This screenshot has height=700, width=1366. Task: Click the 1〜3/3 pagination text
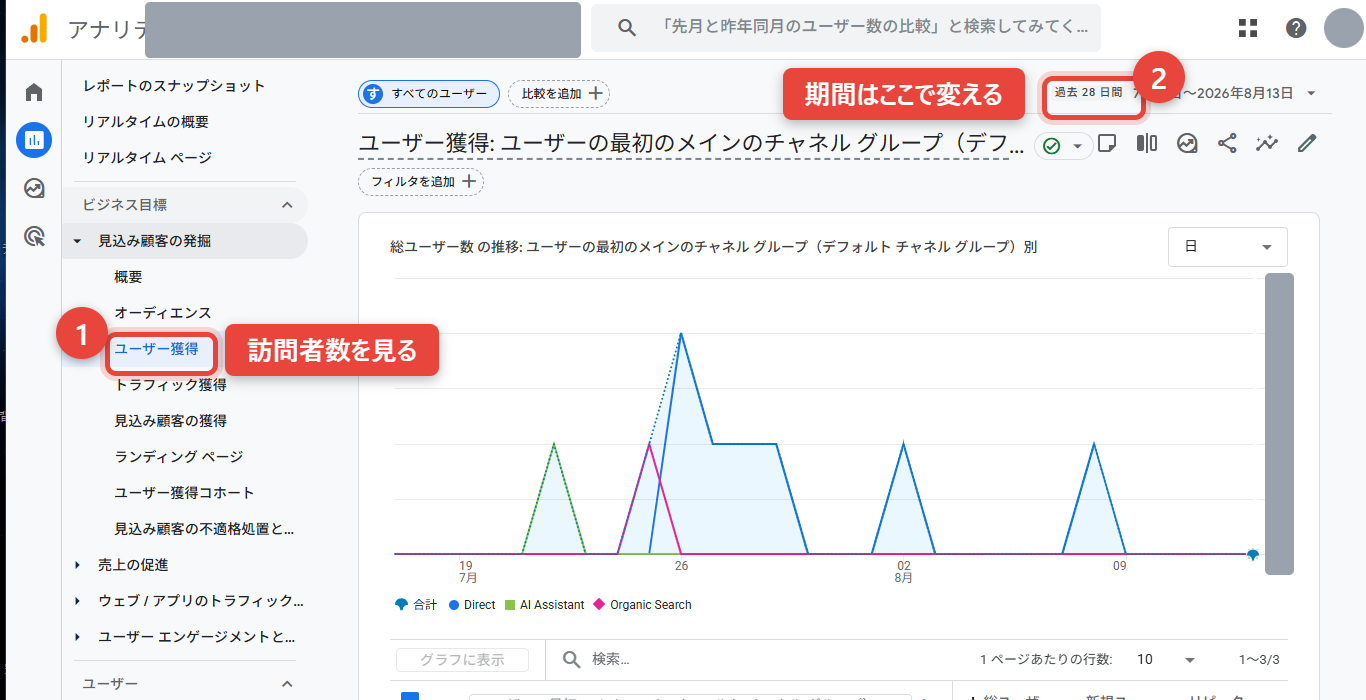(x=1259, y=660)
